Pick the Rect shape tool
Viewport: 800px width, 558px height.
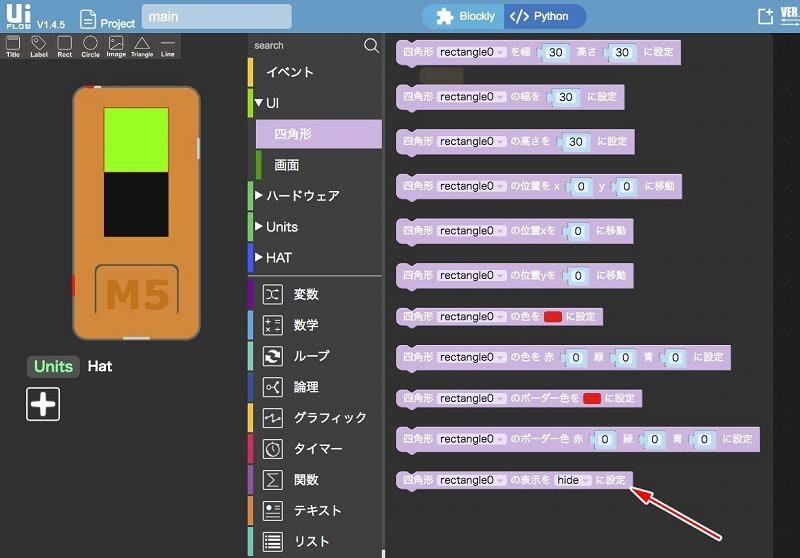pyautogui.click(x=65, y=46)
